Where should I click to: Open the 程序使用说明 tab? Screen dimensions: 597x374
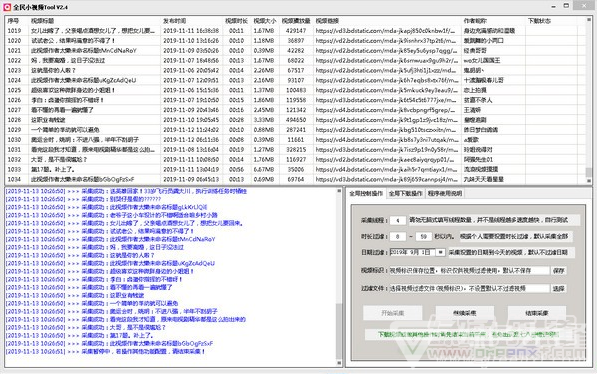(x=445, y=193)
